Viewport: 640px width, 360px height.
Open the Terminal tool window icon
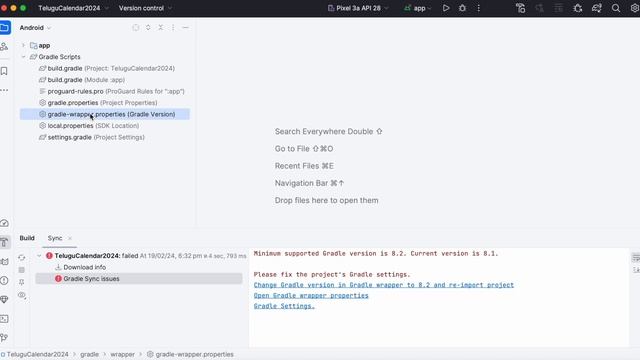click(x=4, y=319)
